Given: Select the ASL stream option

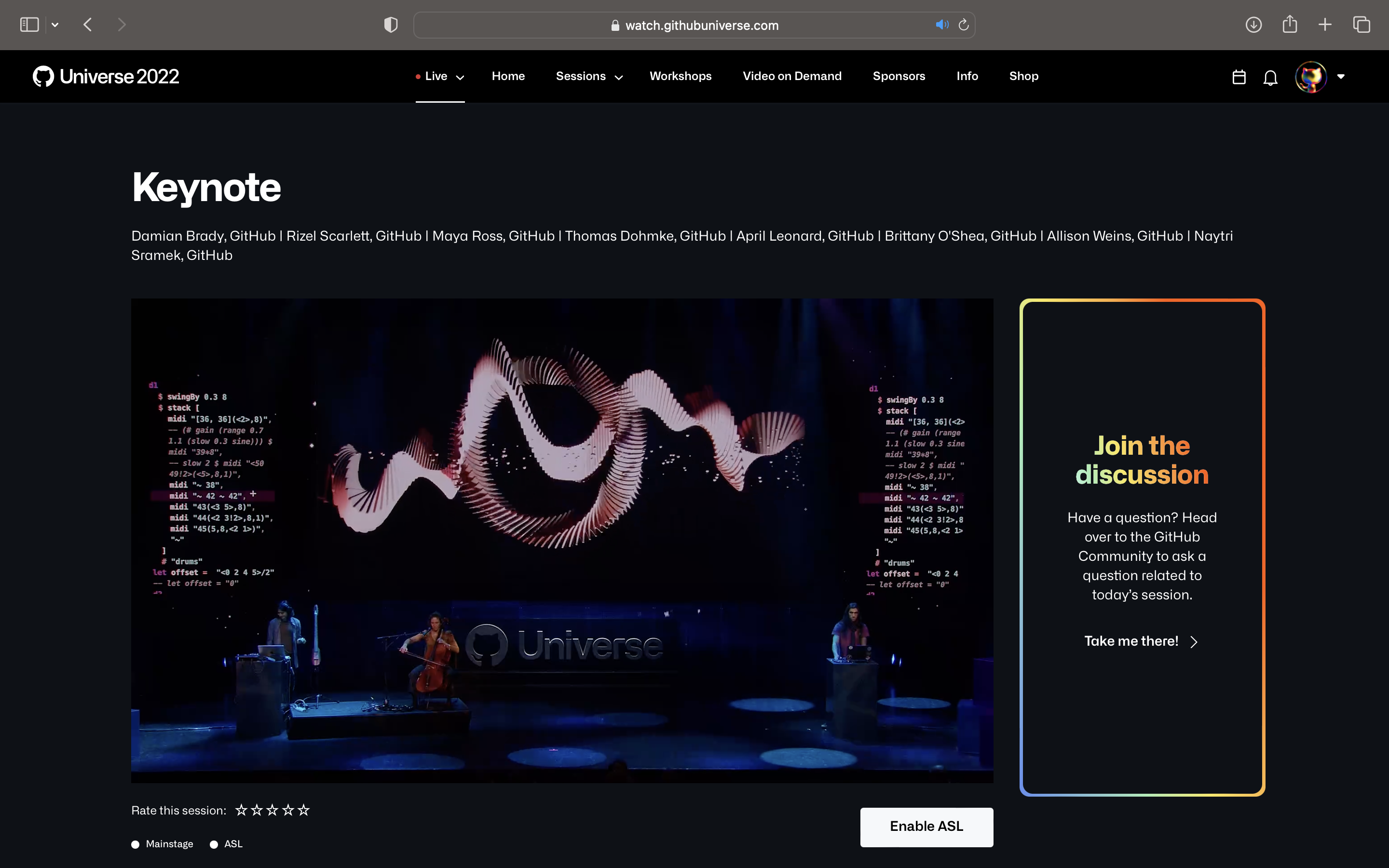Looking at the screenshot, I should (x=226, y=844).
